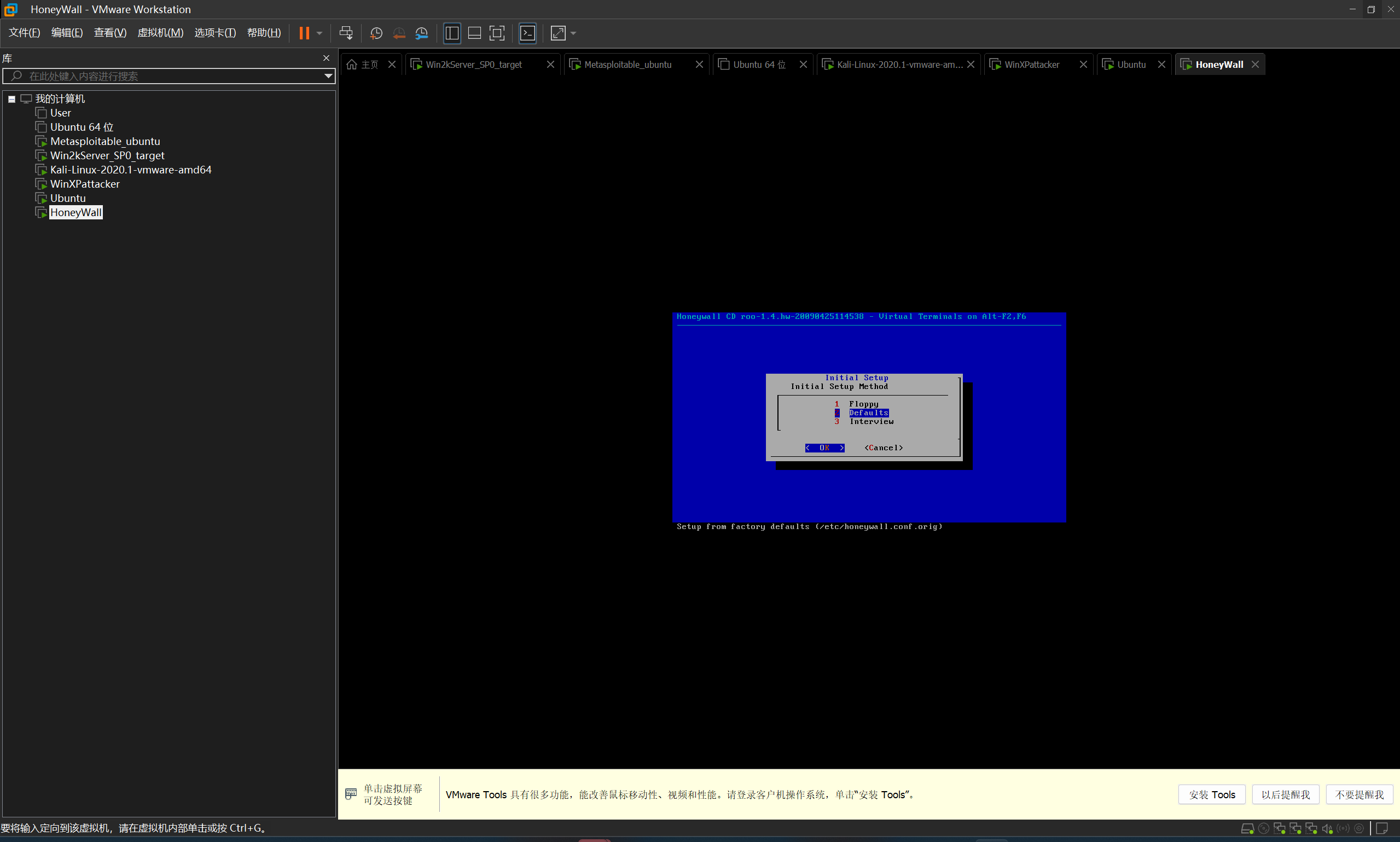
Task: Click the 不要提醒我 button
Action: point(1359,794)
